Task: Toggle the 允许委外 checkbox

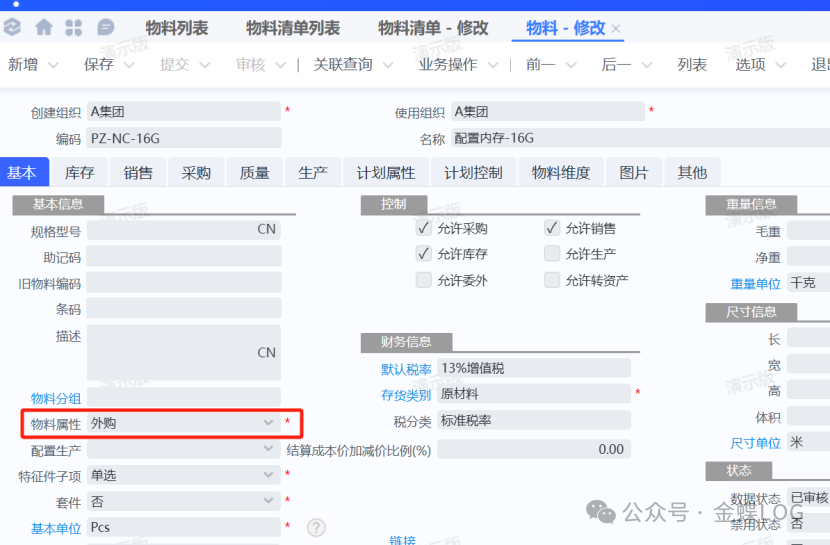Action: (x=424, y=280)
